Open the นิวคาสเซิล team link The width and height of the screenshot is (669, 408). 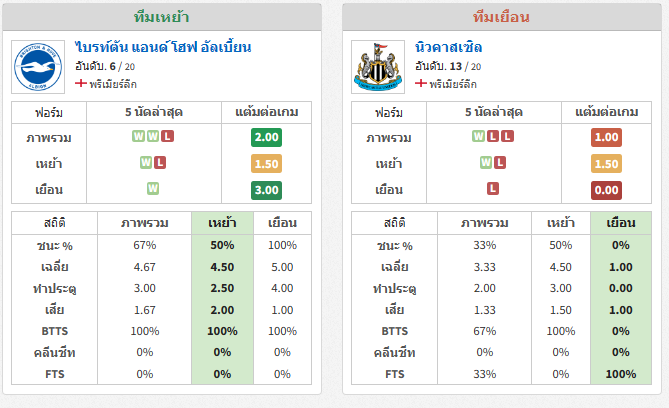448,47
